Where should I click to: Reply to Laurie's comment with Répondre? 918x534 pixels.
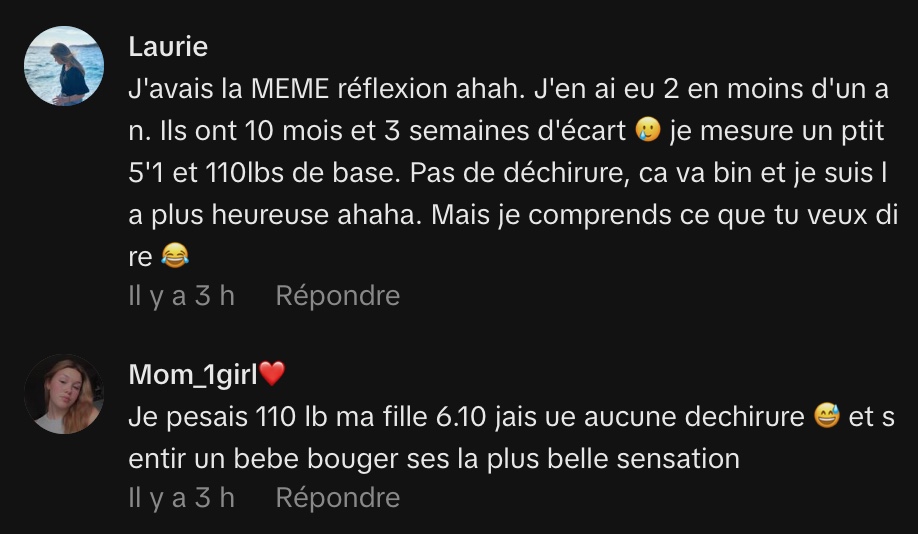tap(337, 296)
